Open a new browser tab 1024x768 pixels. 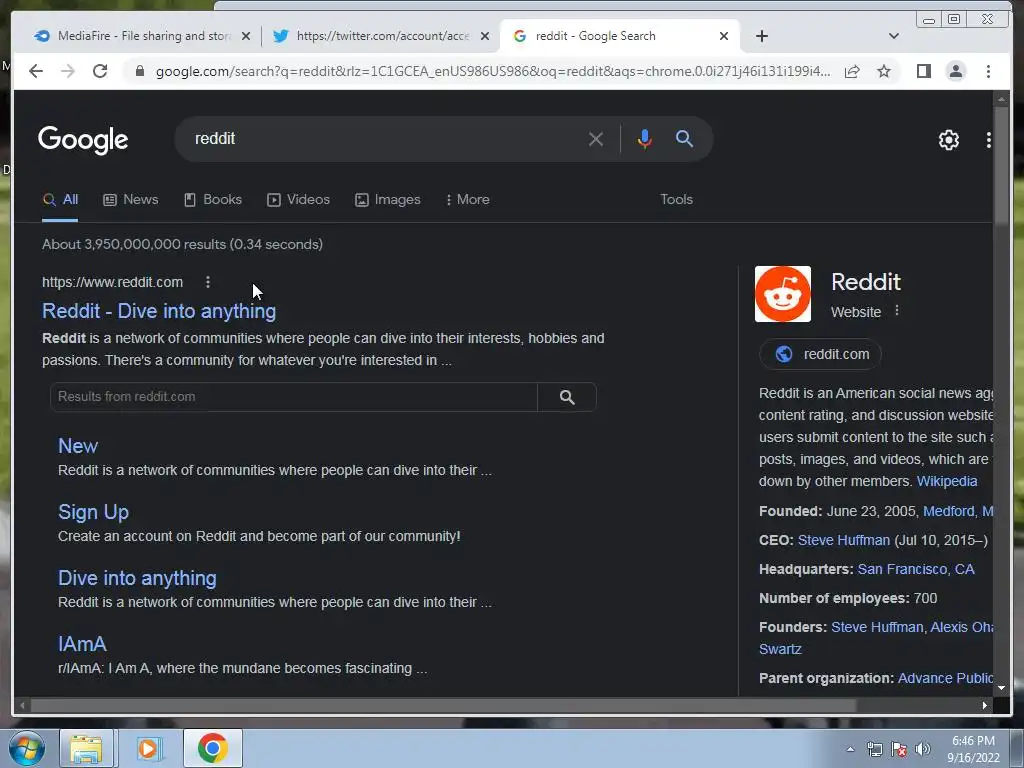click(x=761, y=36)
